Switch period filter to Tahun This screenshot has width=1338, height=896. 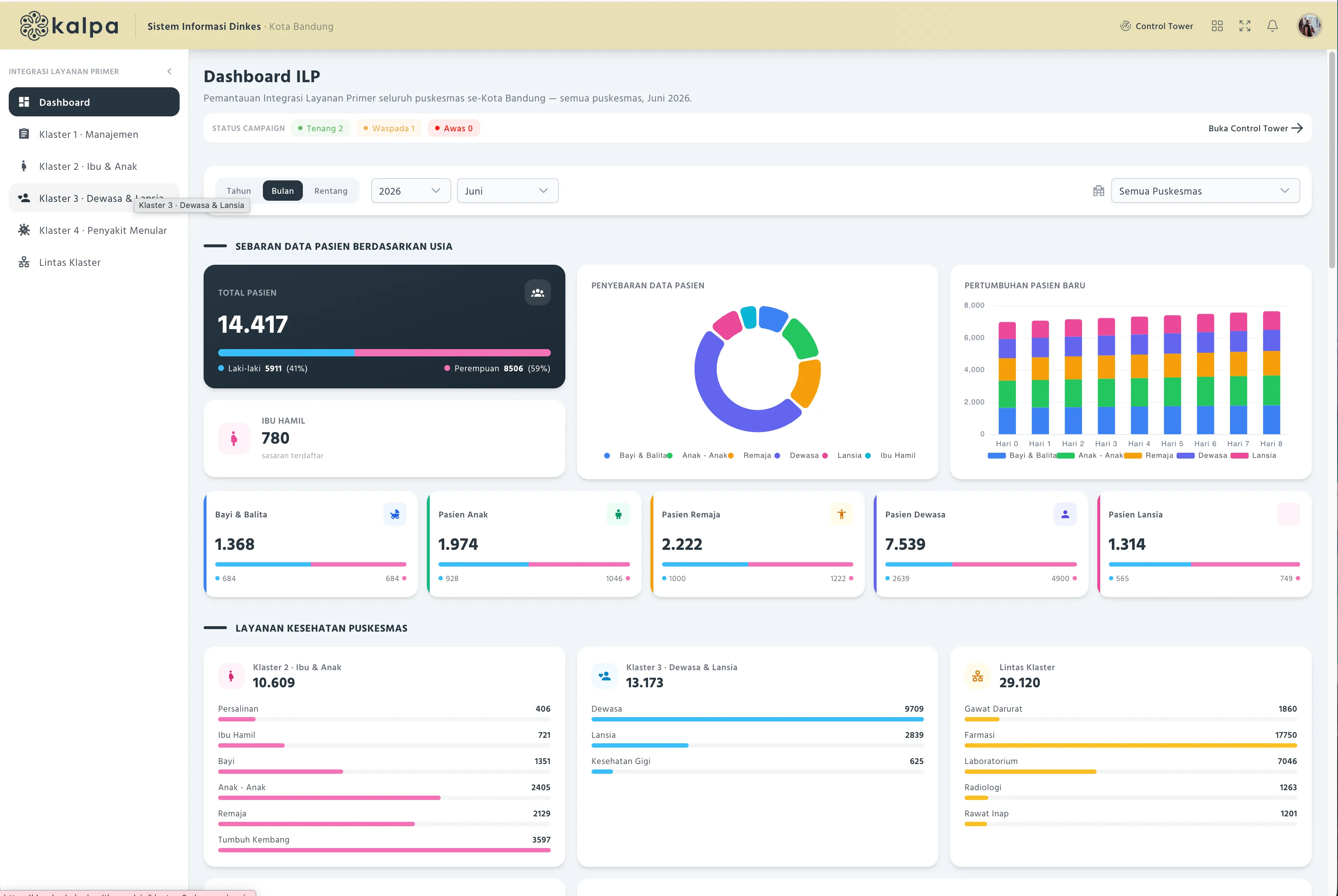pos(239,191)
